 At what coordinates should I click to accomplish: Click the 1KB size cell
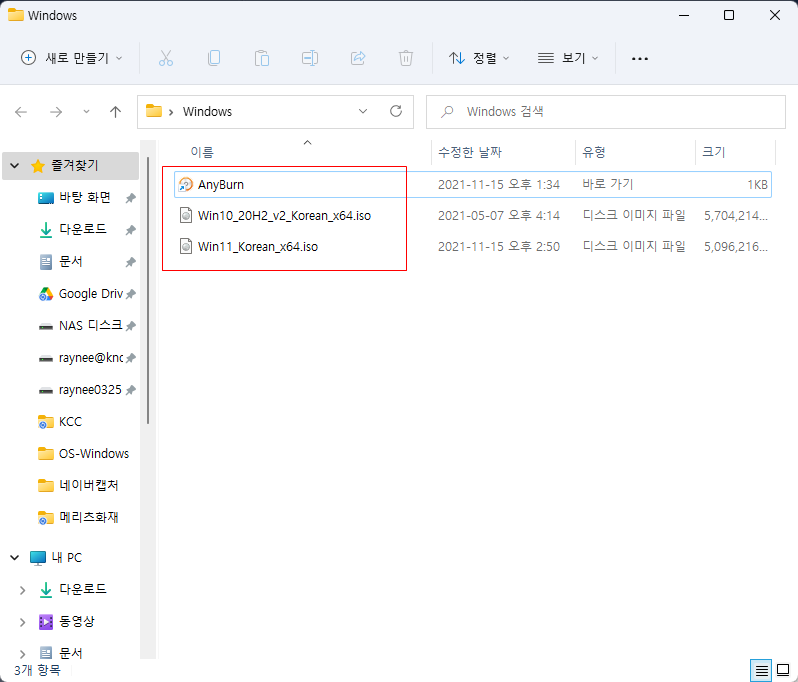click(x=757, y=184)
